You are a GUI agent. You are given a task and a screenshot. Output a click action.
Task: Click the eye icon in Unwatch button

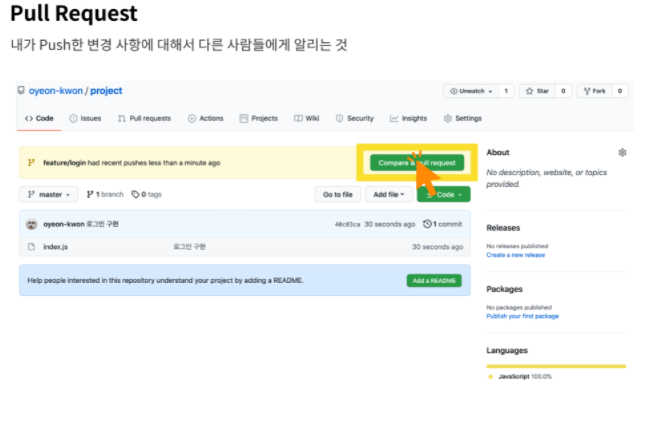point(454,91)
